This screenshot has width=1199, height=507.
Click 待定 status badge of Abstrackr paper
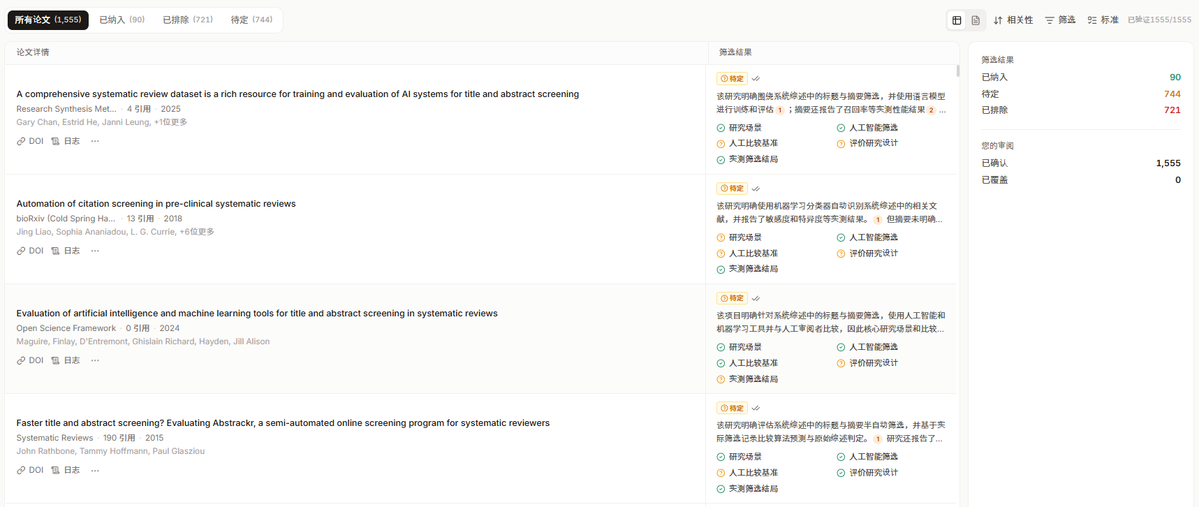pos(732,408)
